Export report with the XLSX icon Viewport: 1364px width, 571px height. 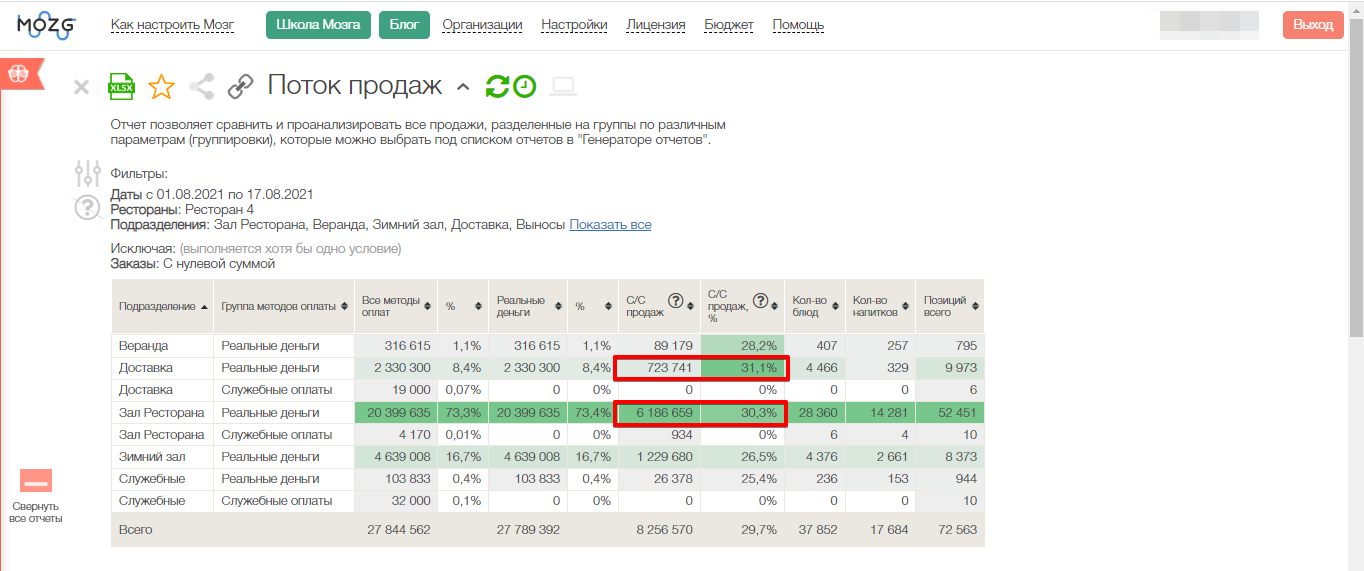121,86
